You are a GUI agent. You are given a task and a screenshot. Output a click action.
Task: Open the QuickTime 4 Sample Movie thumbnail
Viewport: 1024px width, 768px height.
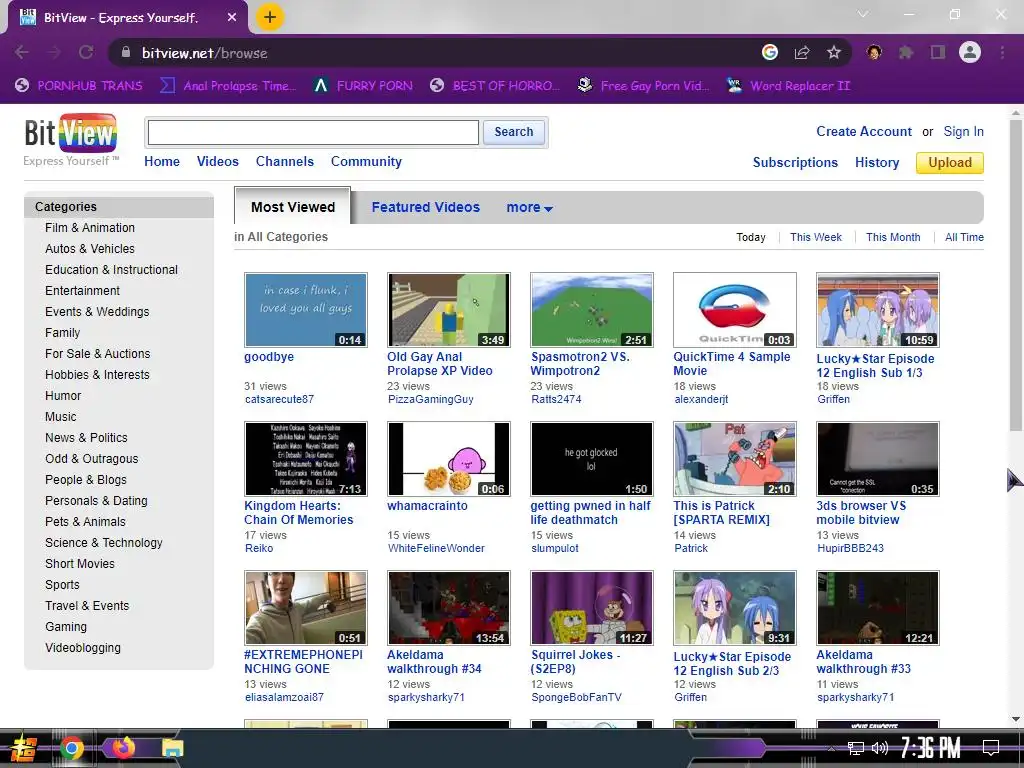click(735, 310)
